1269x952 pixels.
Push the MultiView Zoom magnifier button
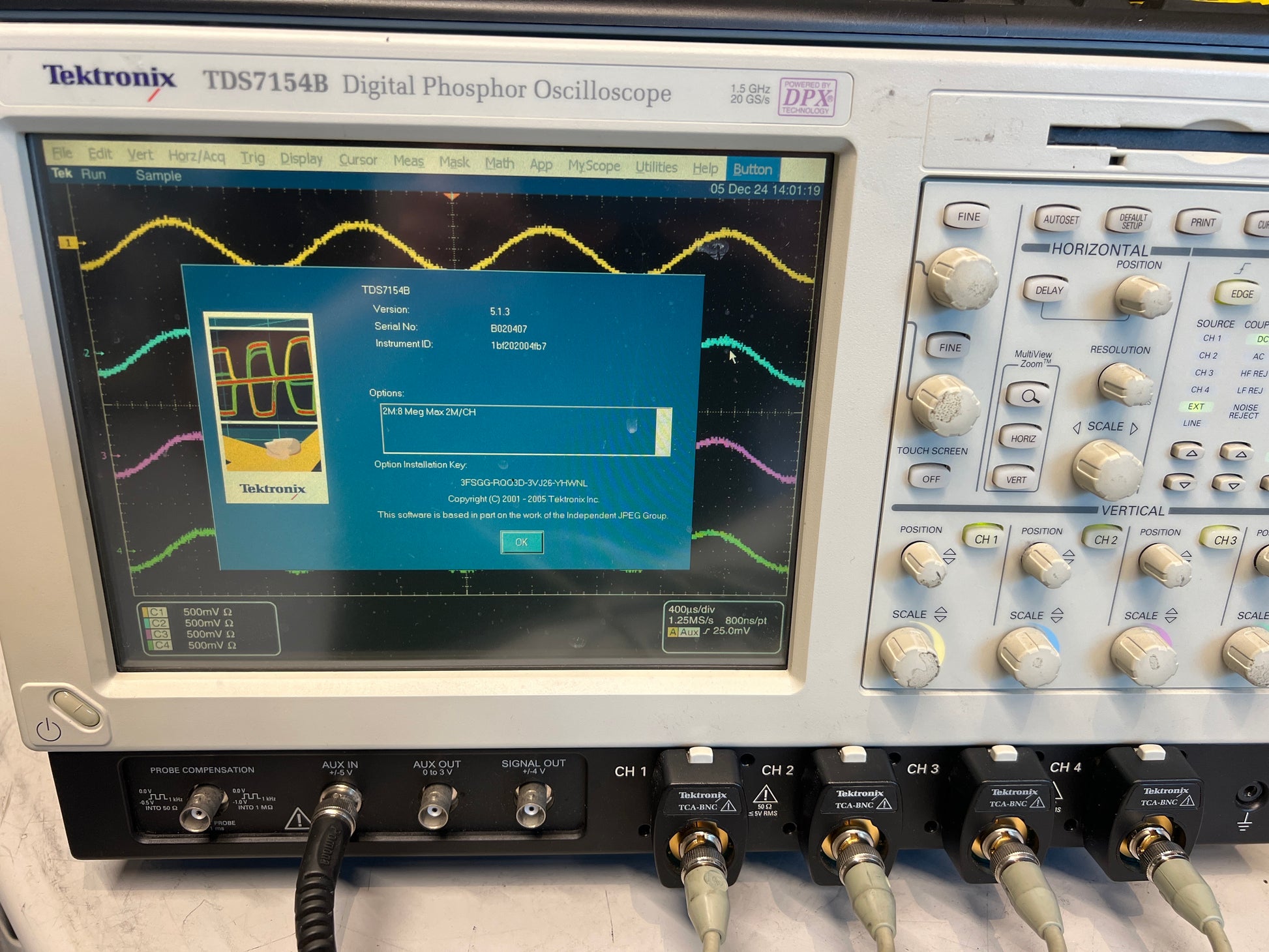coord(1029,396)
